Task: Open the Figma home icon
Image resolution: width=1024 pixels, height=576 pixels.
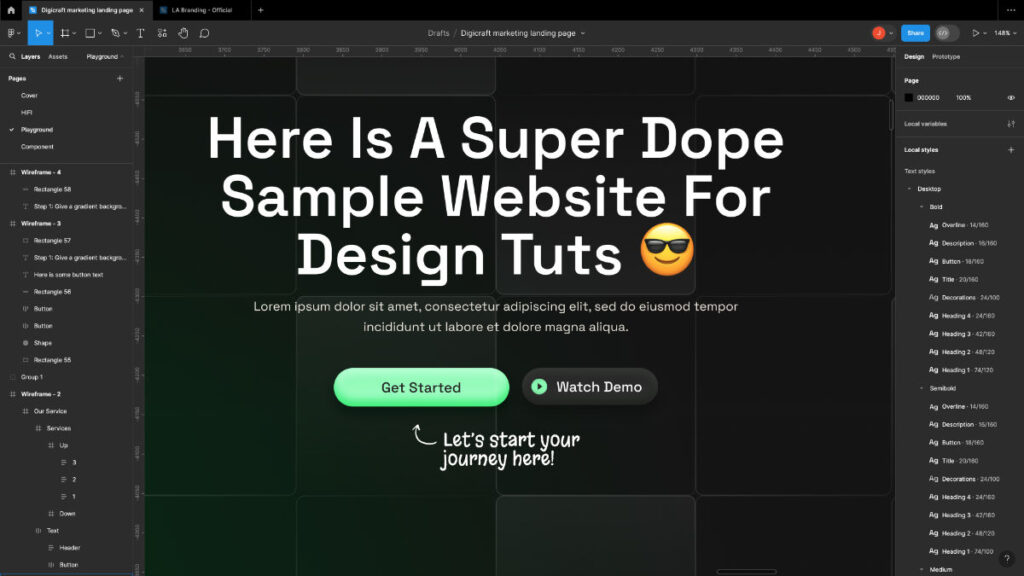Action: click(11, 10)
